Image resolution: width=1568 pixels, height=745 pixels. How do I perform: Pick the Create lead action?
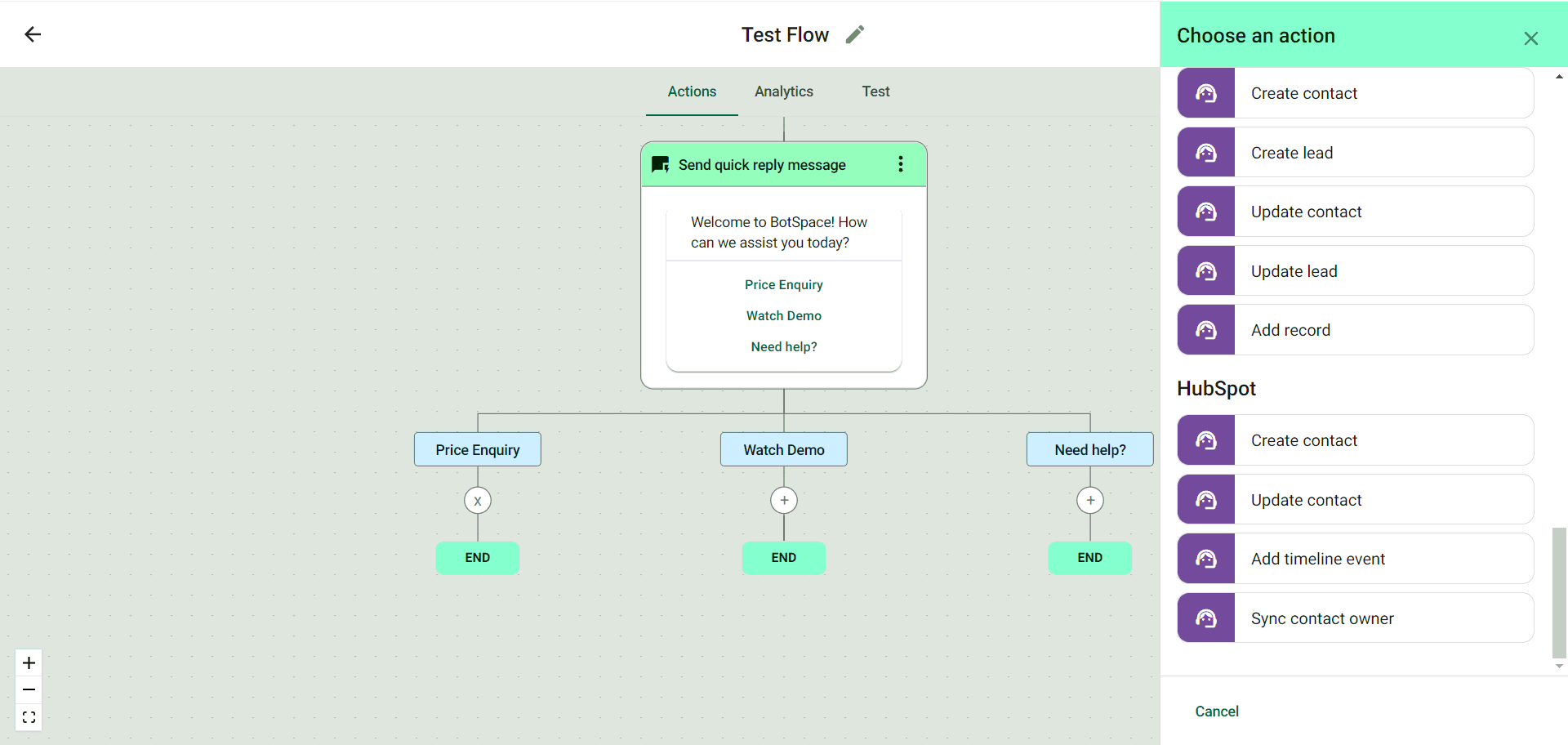point(1356,153)
